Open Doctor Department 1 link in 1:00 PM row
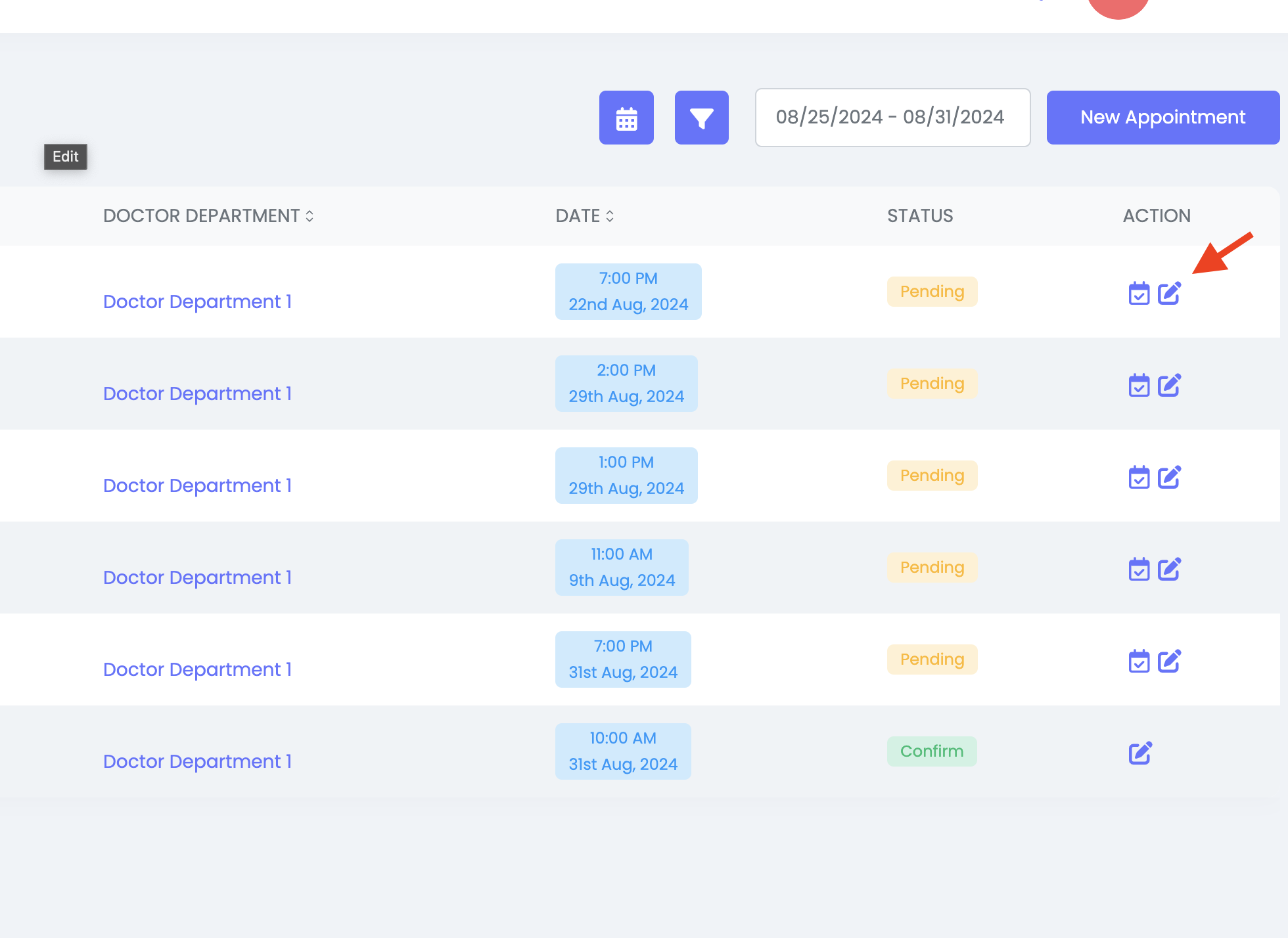The height and width of the screenshot is (938, 1288). (197, 485)
